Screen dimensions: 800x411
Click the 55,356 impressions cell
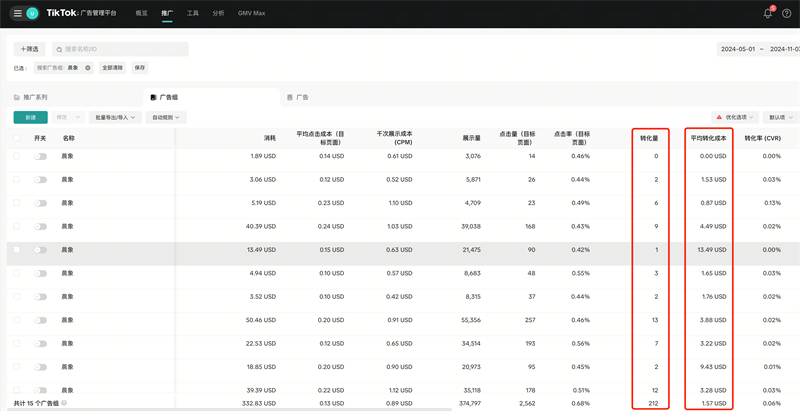(x=471, y=320)
